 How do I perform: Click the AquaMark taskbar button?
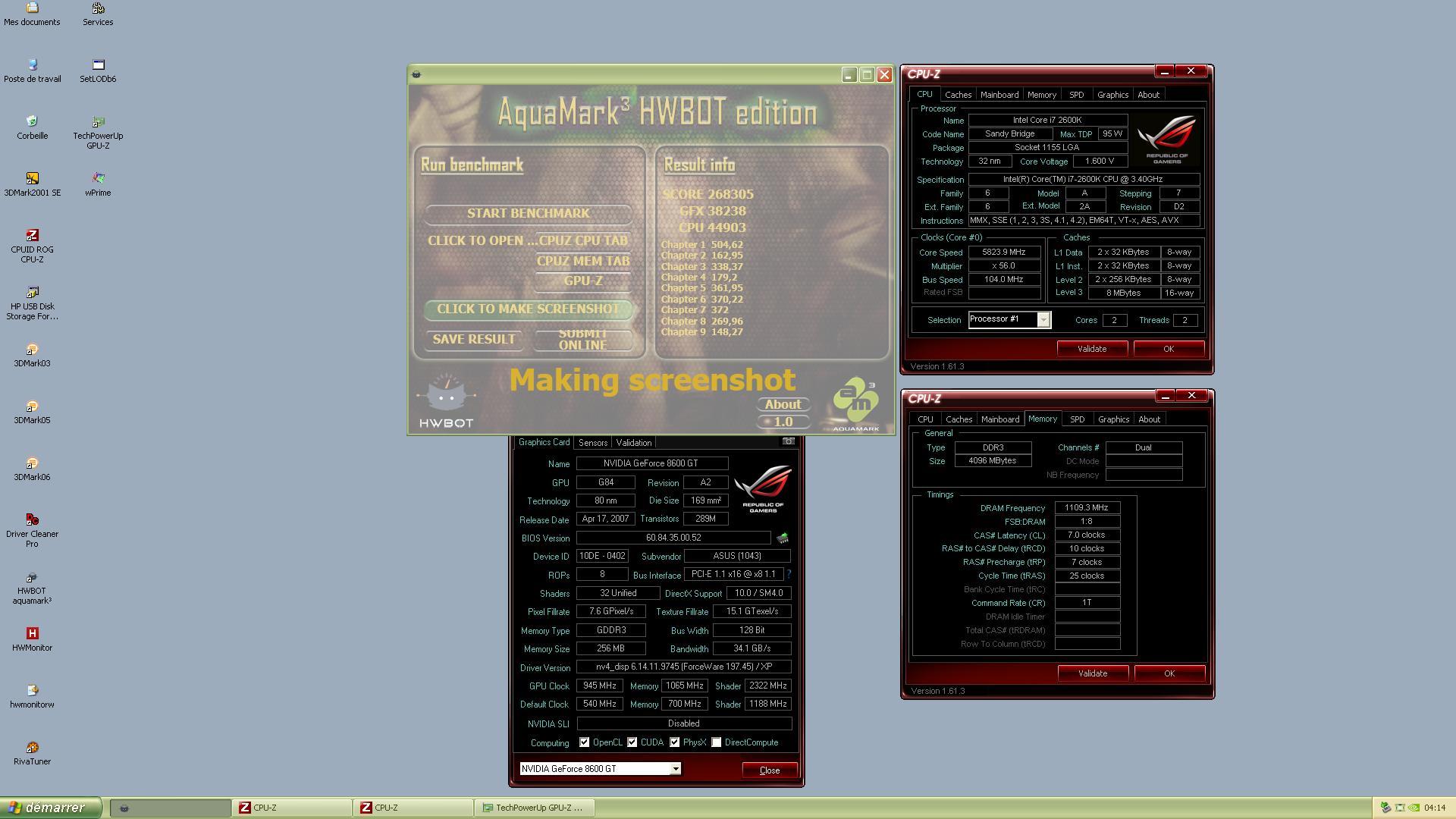[x=171, y=808]
